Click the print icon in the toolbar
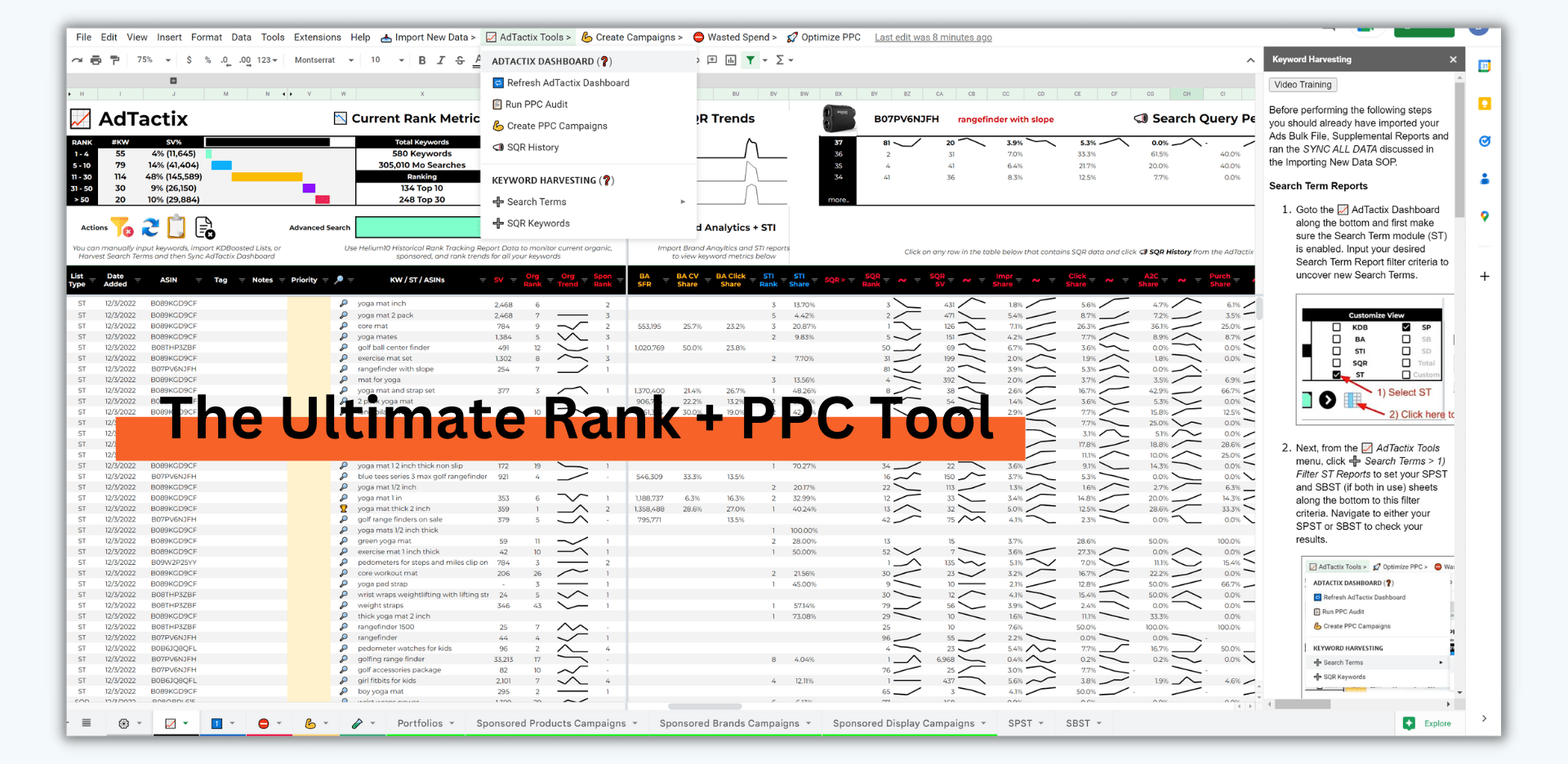1568x764 pixels. (x=96, y=60)
